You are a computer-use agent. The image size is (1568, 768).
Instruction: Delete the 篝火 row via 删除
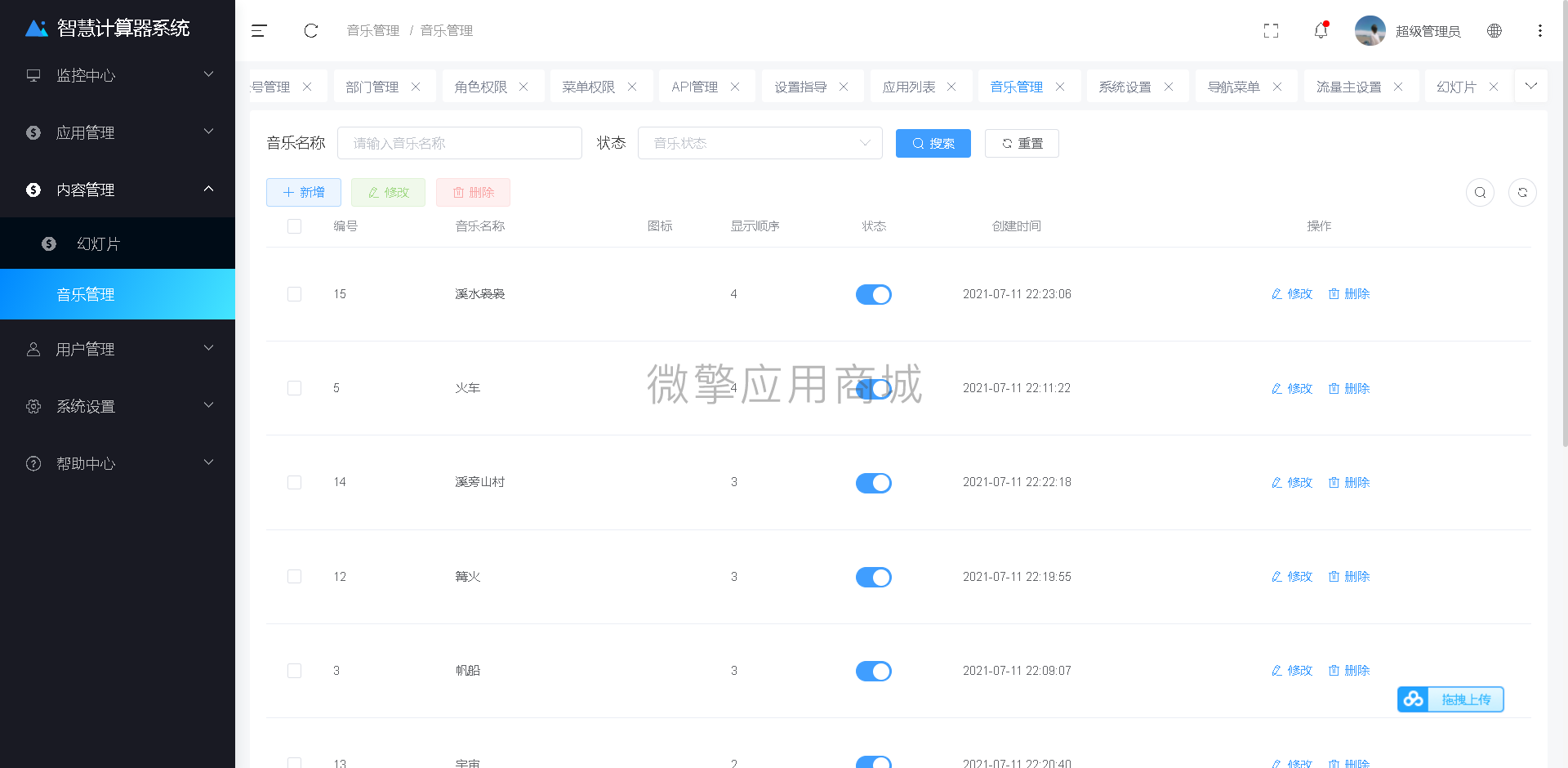pyautogui.click(x=1349, y=577)
